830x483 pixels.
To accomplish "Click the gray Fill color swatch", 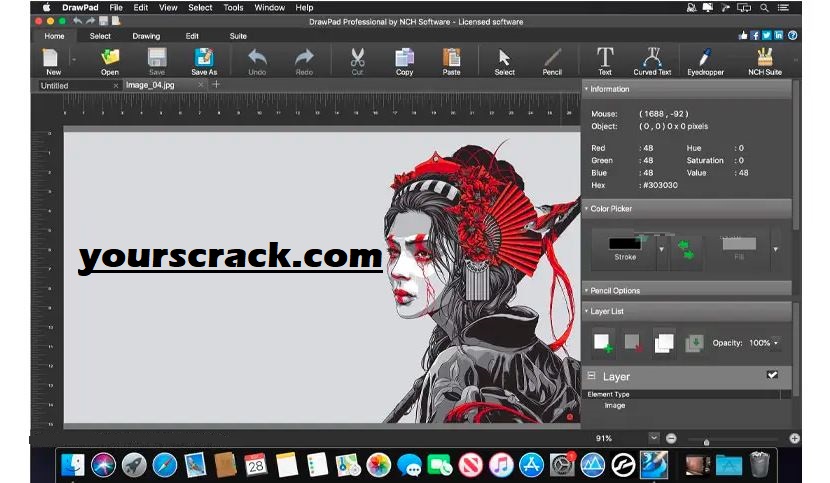I will [x=739, y=244].
